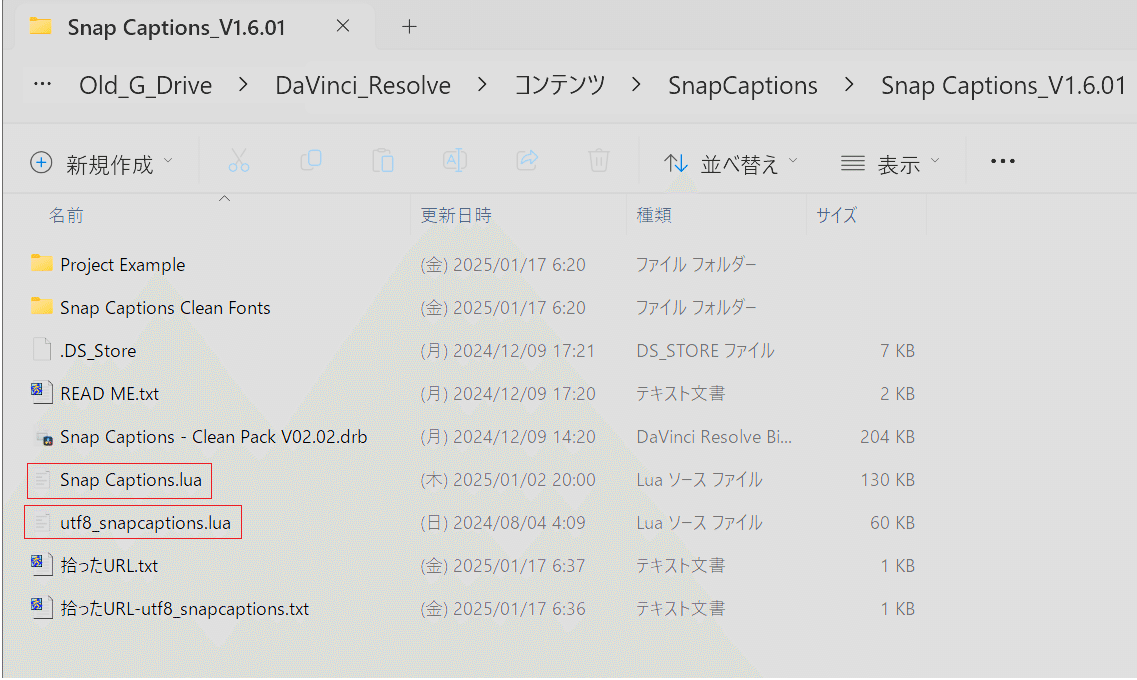The width and height of the screenshot is (1137, 680).
Task: Click the 2025/01/17 6:37 date cell
Action: pos(503,565)
